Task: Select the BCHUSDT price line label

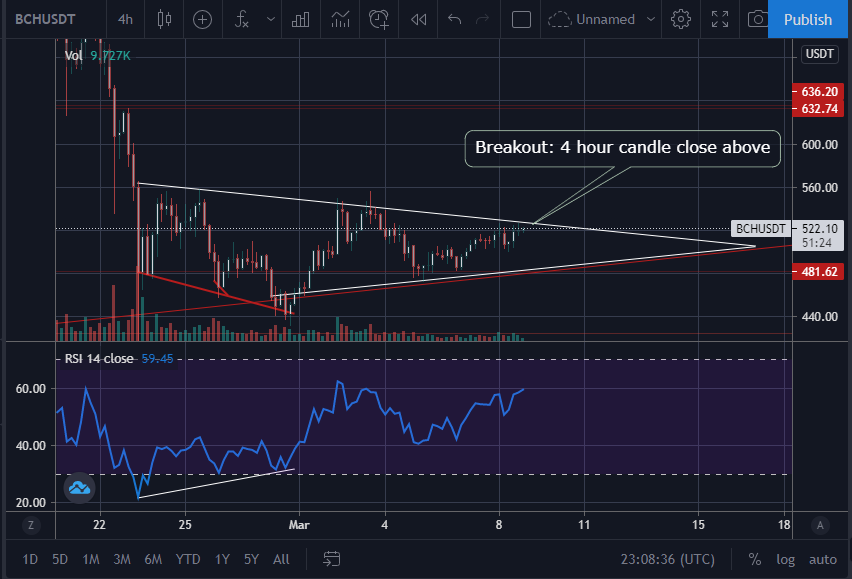Action: coord(761,229)
